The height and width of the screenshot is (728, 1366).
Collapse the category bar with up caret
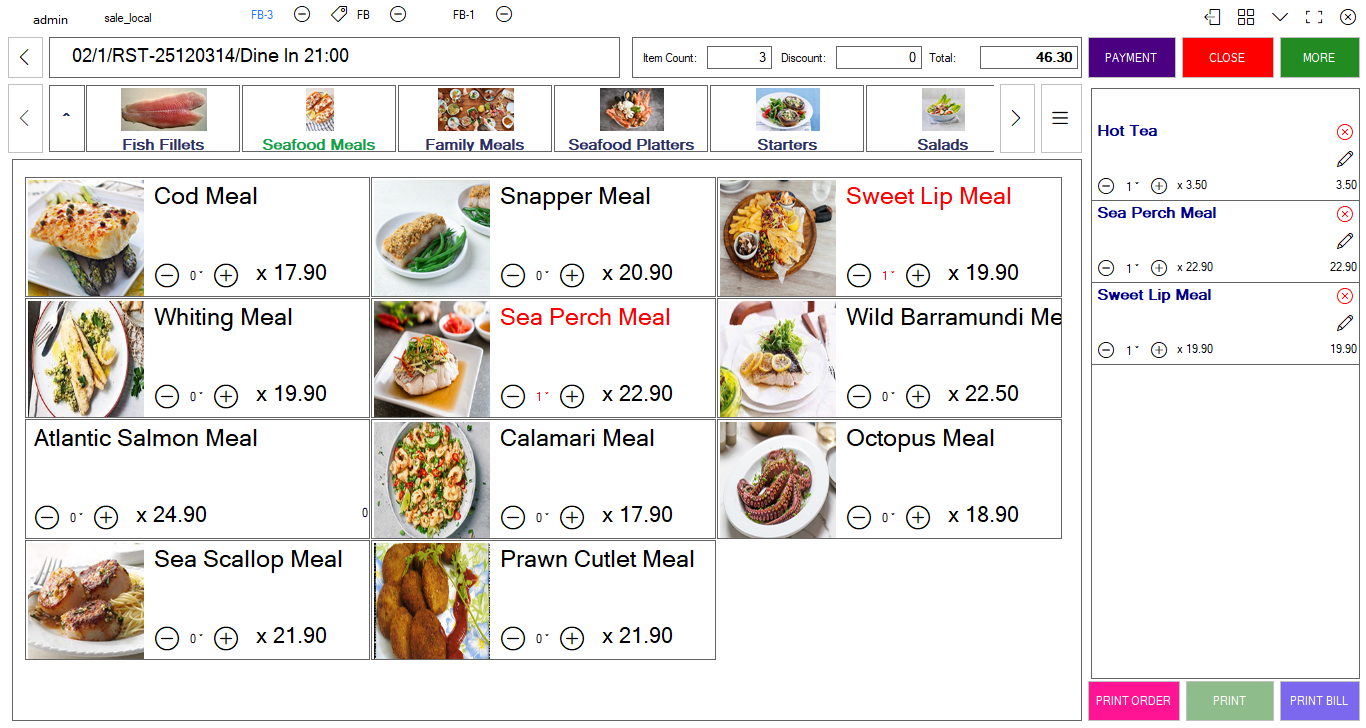67,118
